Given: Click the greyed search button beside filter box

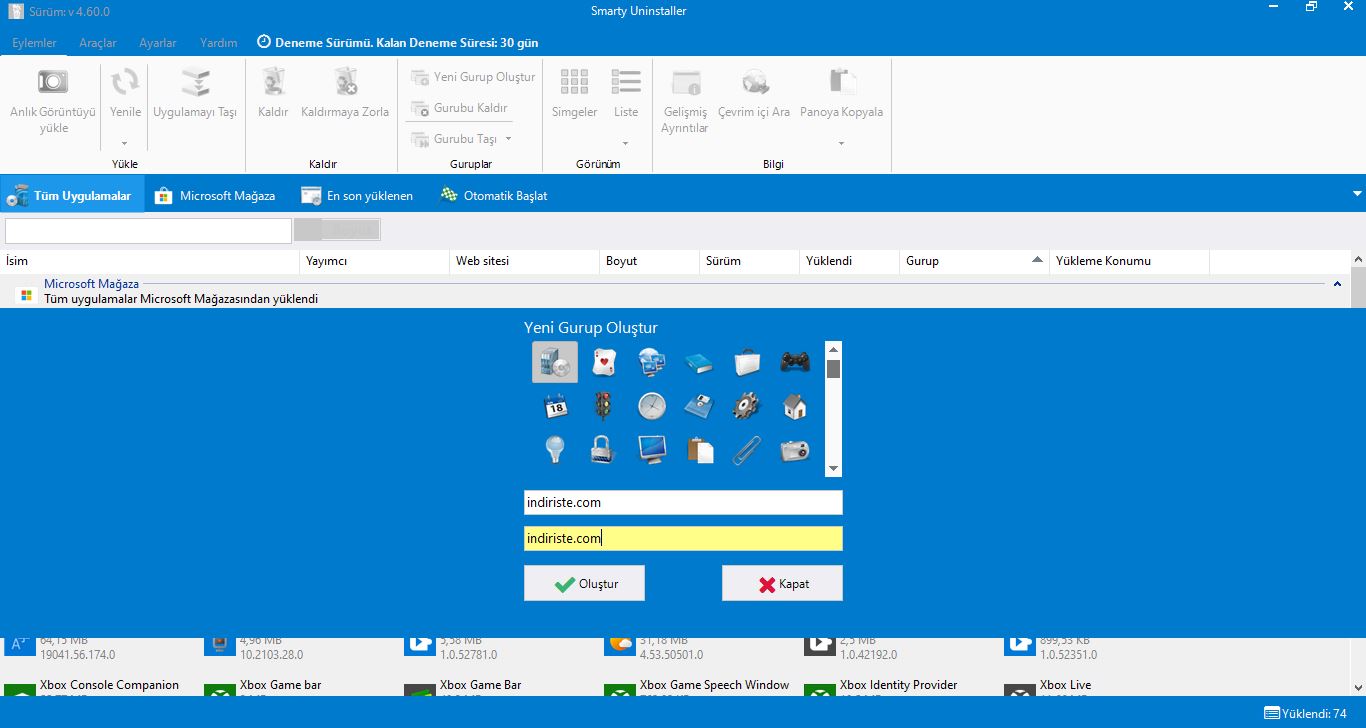Looking at the screenshot, I should pos(337,230).
